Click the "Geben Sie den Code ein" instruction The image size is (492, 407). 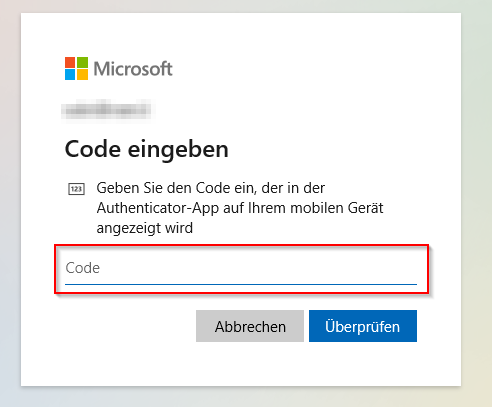[x=176, y=188]
